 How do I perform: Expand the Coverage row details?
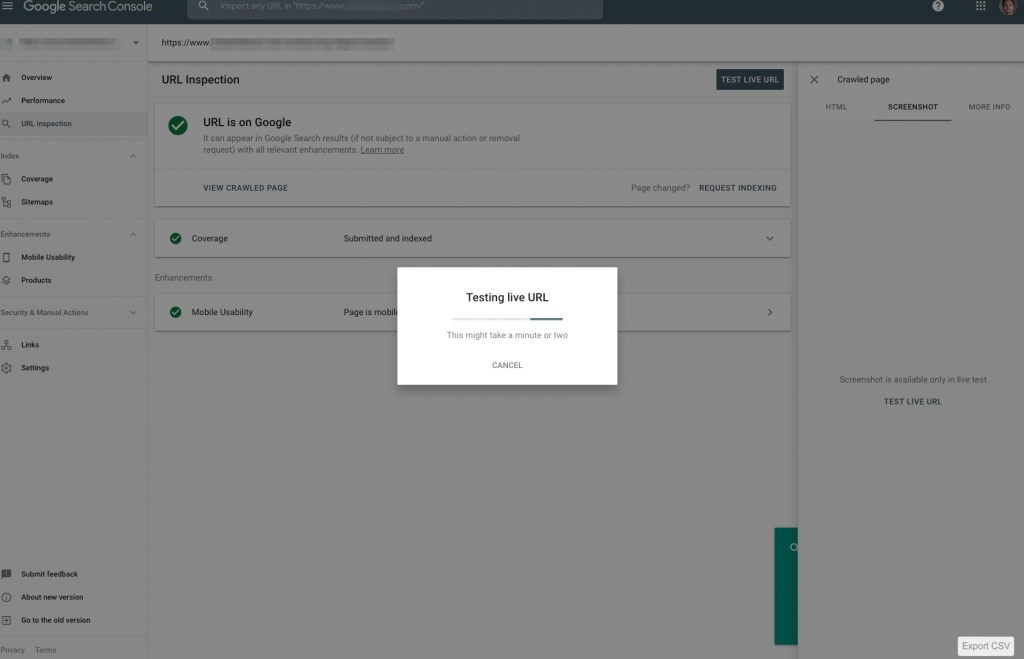[769, 239]
